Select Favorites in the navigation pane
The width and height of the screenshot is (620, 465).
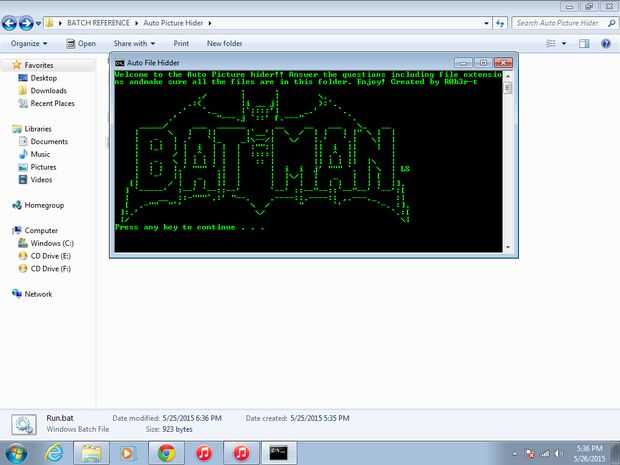click(39, 65)
